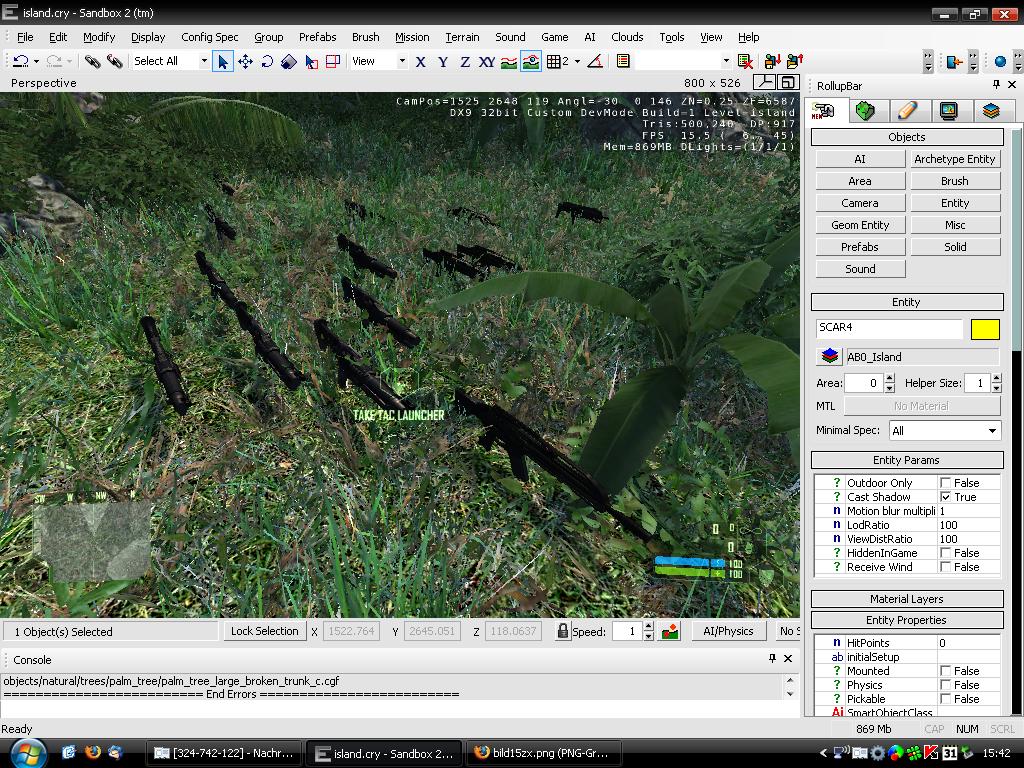Click the save selected objects icon
This screenshot has width=1024, height=768.
click(x=773, y=61)
